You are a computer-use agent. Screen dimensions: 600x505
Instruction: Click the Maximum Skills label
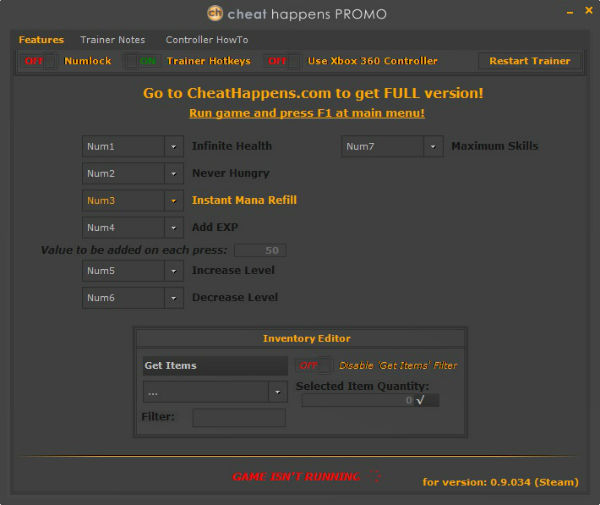(495, 146)
